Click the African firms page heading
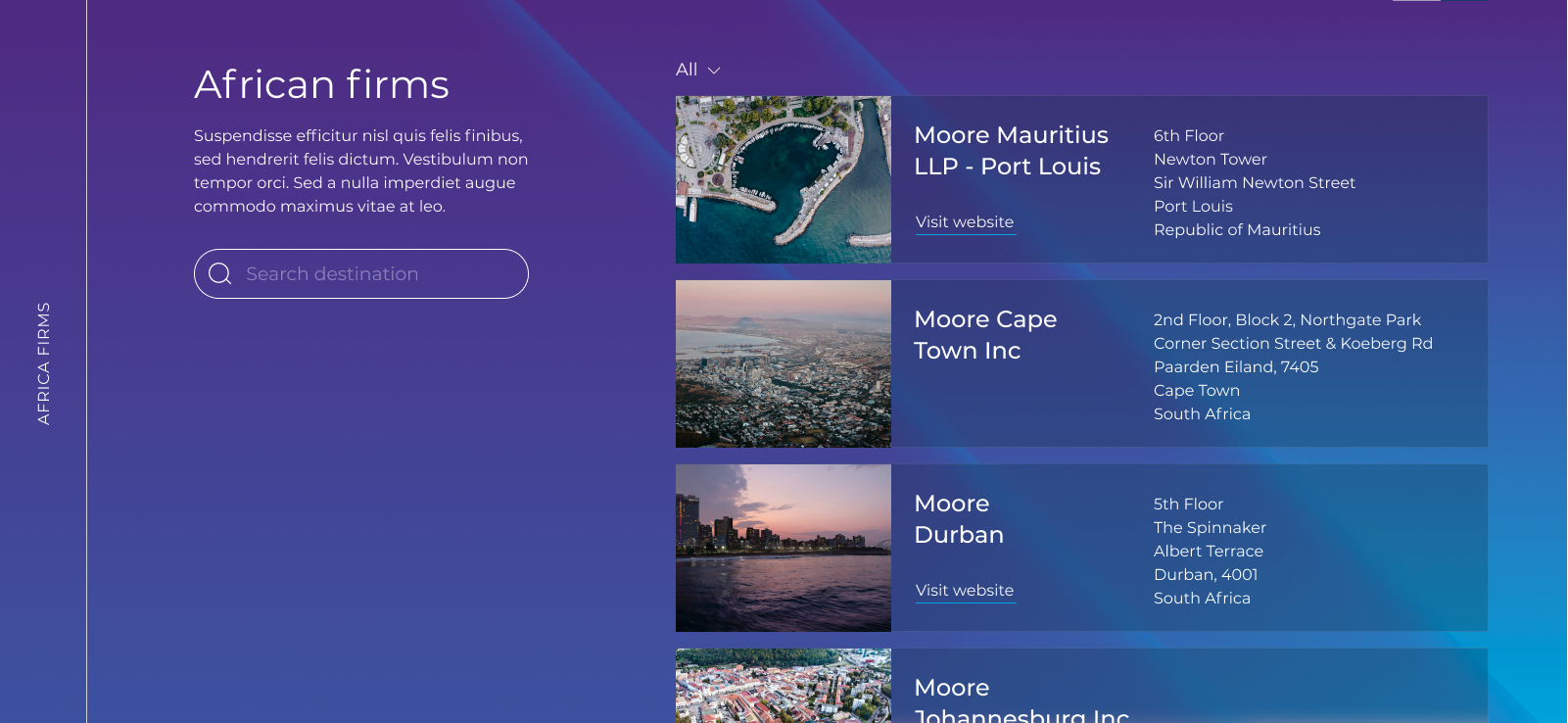The height and width of the screenshot is (723, 1568). (x=321, y=84)
